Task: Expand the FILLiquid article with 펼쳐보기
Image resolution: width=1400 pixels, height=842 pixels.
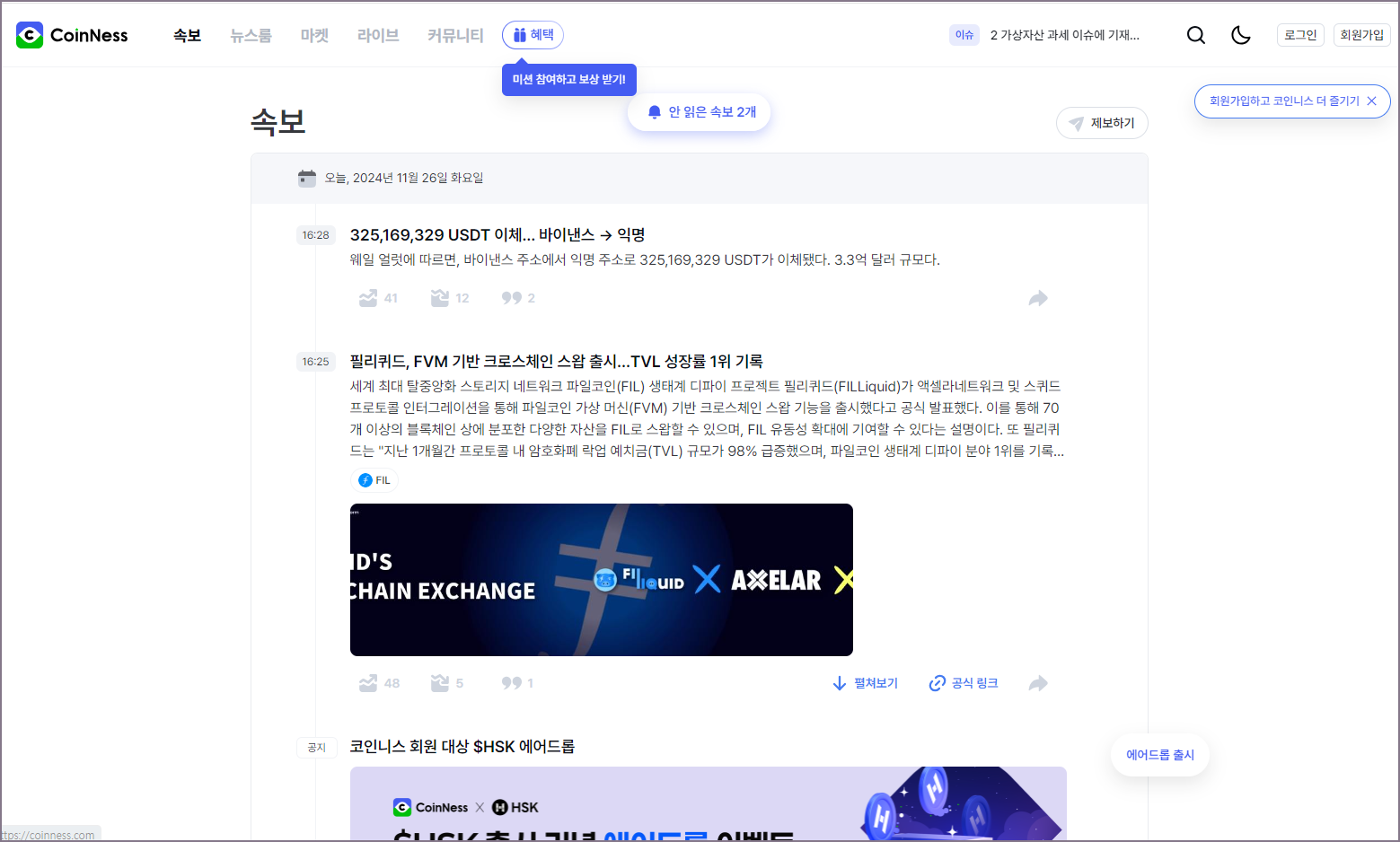Action: pos(864,682)
